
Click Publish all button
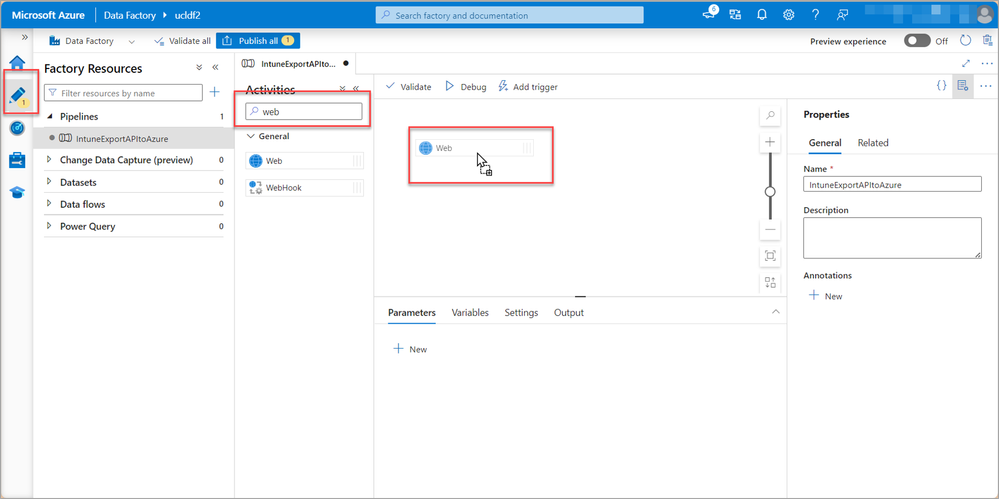pyautogui.click(x=257, y=41)
